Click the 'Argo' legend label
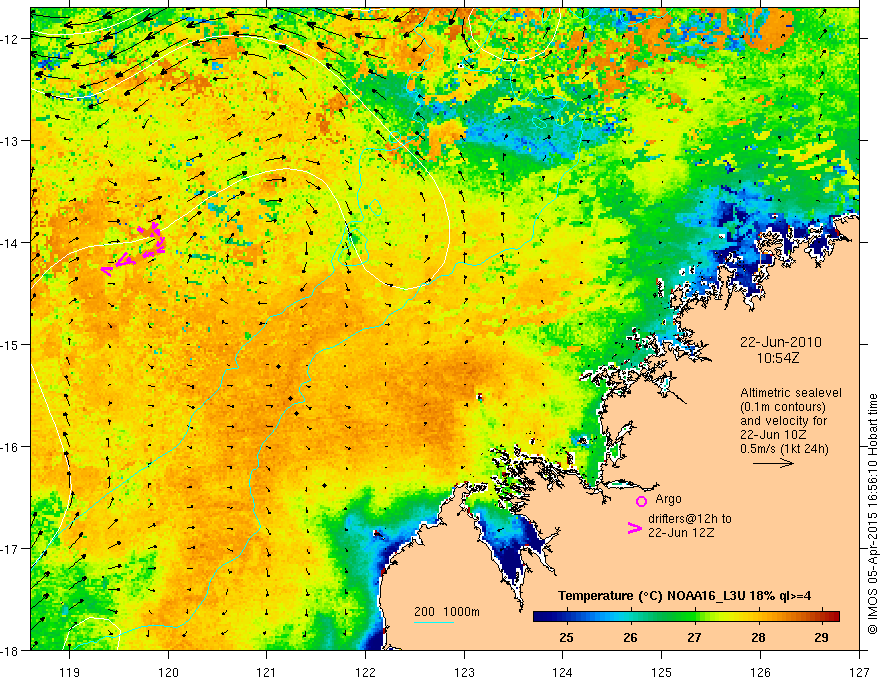The height and width of the screenshot is (680, 880). 668,499
